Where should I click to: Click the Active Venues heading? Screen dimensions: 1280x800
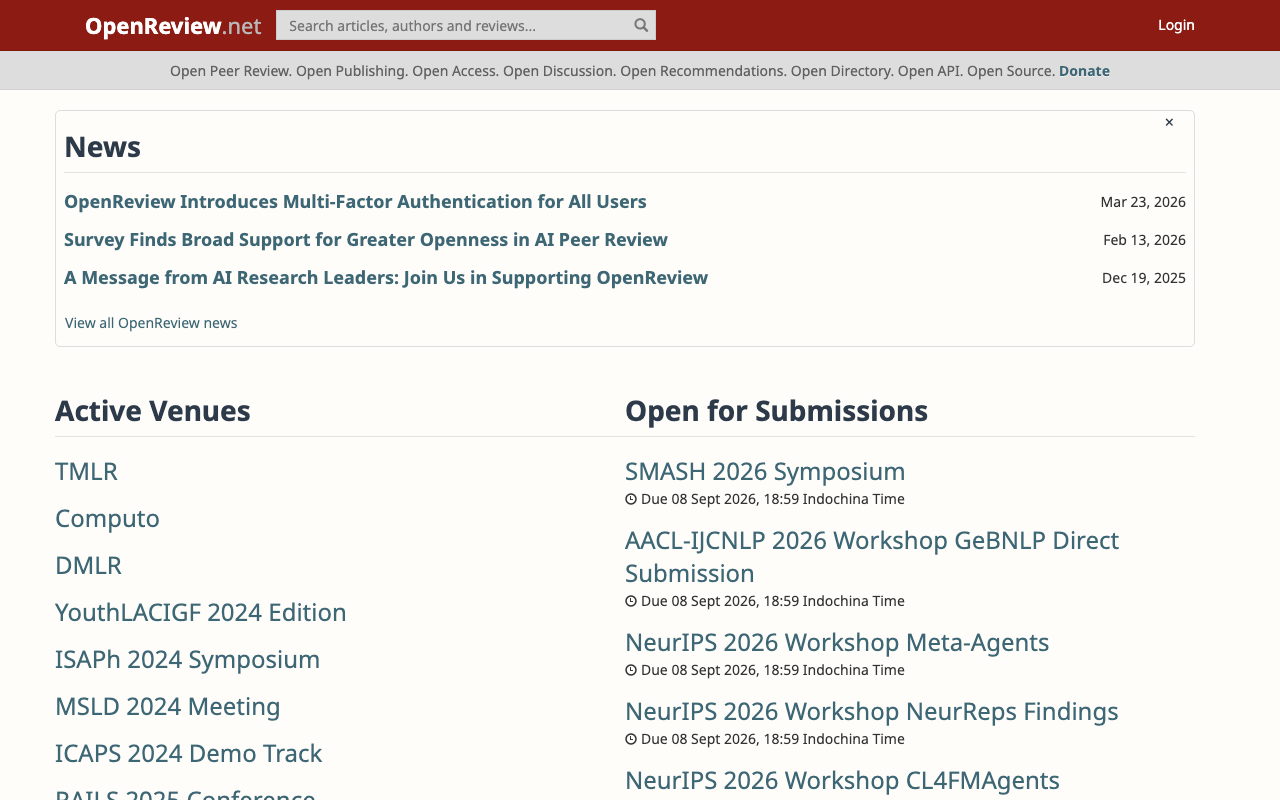click(153, 411)
